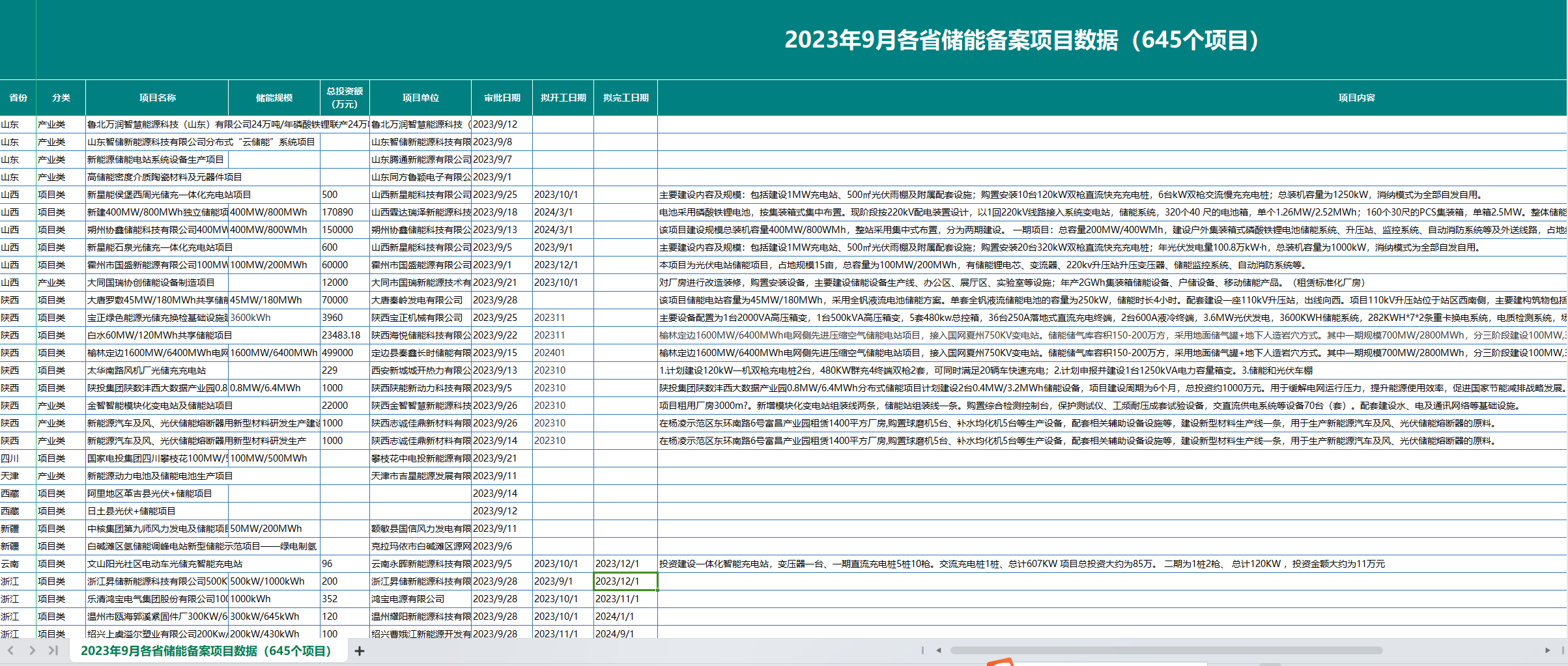Select the approval date cell 2023/9/8

point(502,142)
